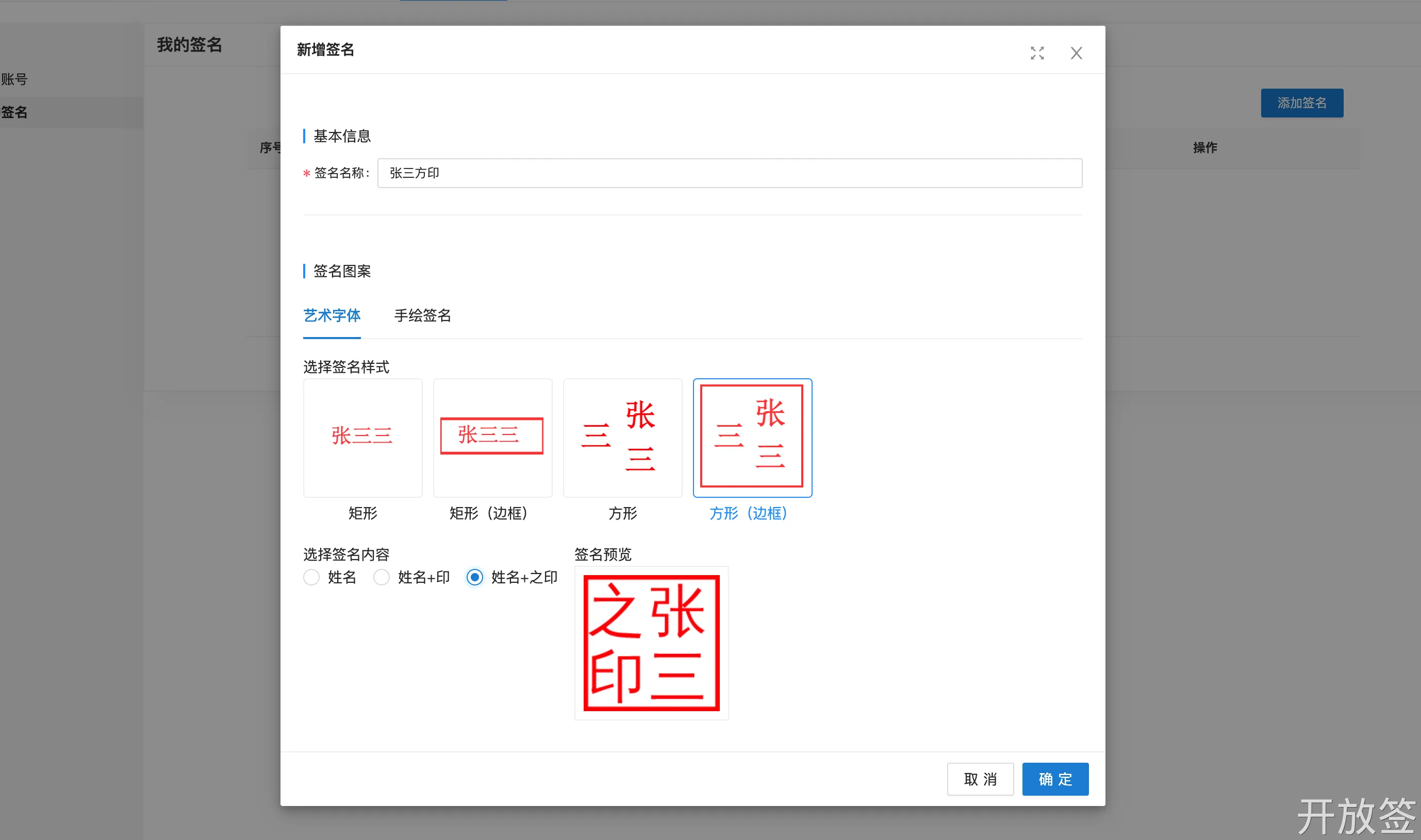
Task: Open the 艺术字体 tab
Action: click(x=332, y=315)
